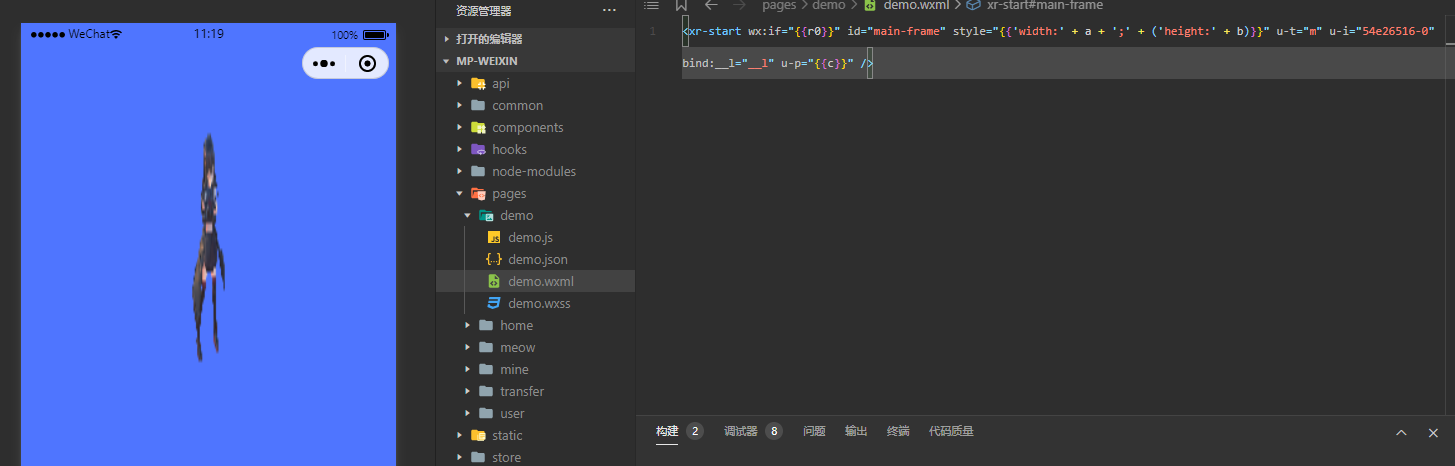Click the wxml icon in breadcrumb
This screenshot has width=1455, height=466.
[x=870, y=5]
